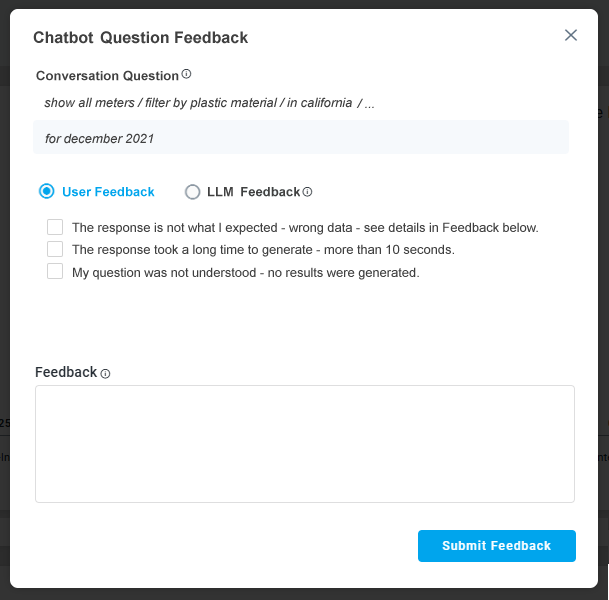Click info icon beside Conversation Question

point(186,75)
